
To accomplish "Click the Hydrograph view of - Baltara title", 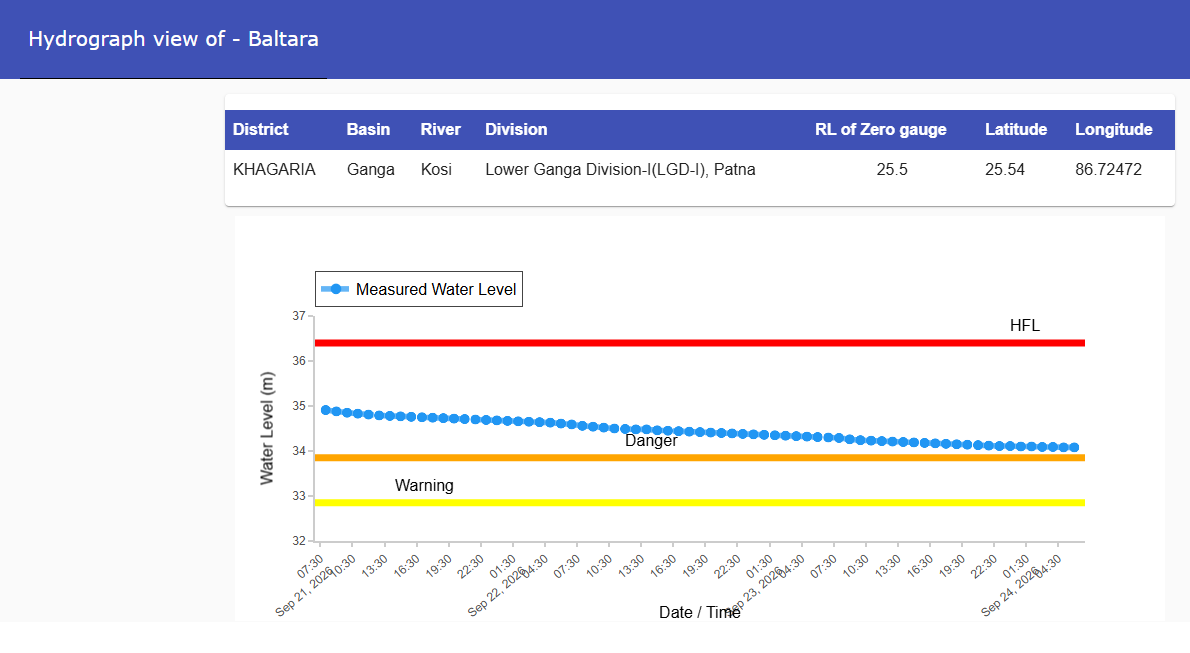I will [x=173, y=39].
